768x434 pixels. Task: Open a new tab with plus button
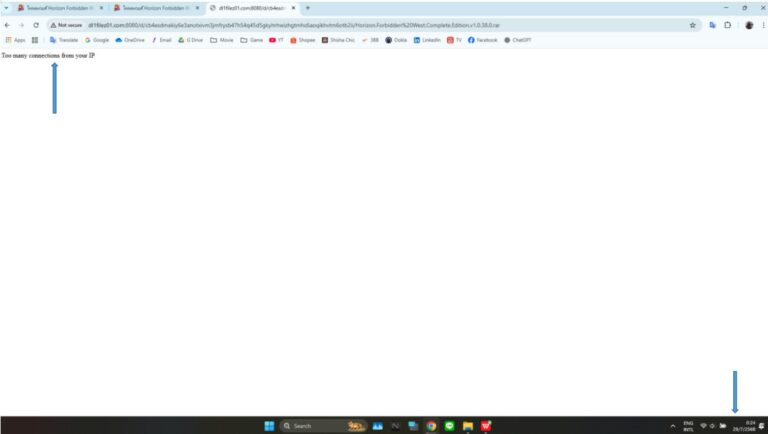(308, 8)
